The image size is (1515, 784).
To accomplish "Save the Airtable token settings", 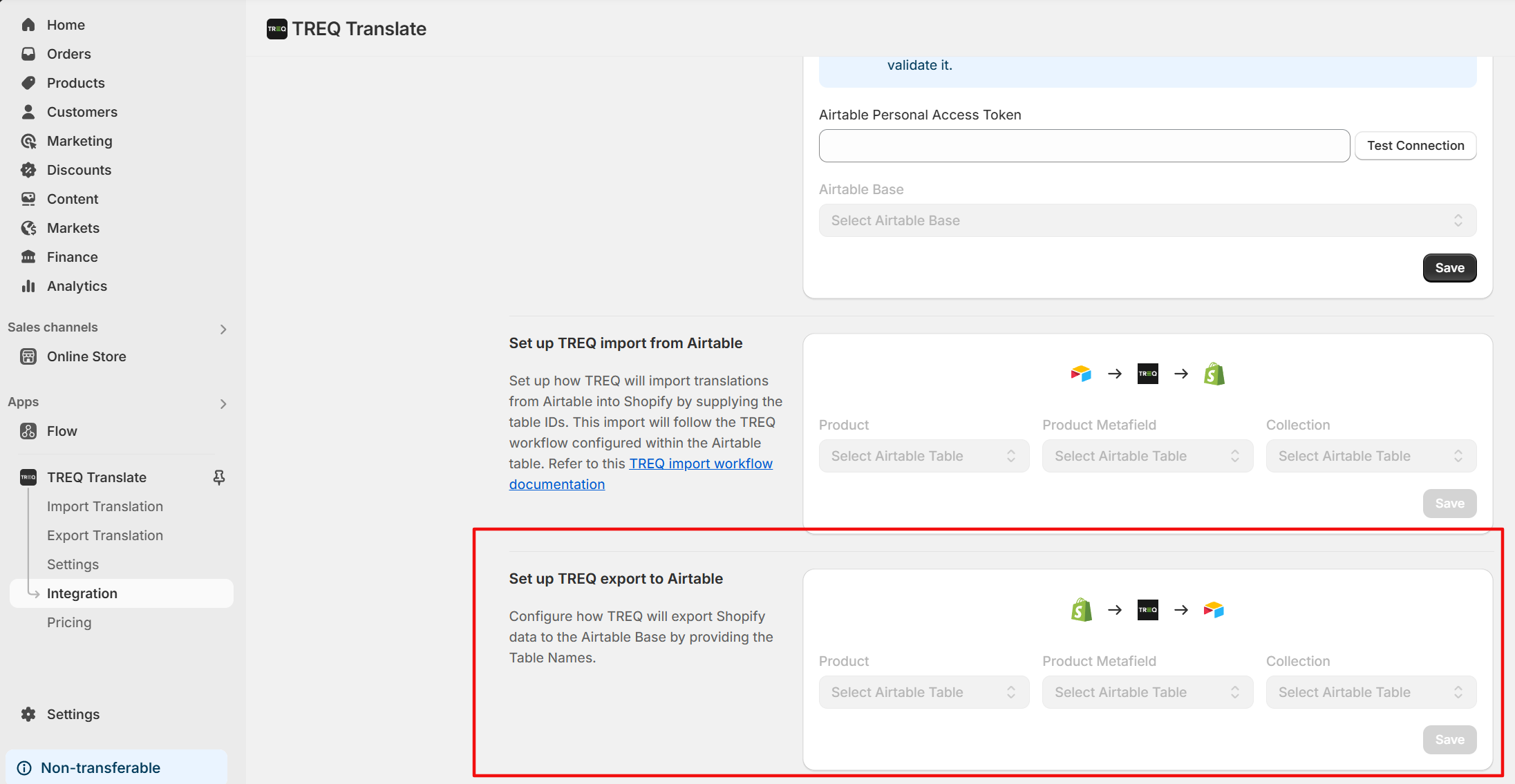I will [x=1449, y=268].
